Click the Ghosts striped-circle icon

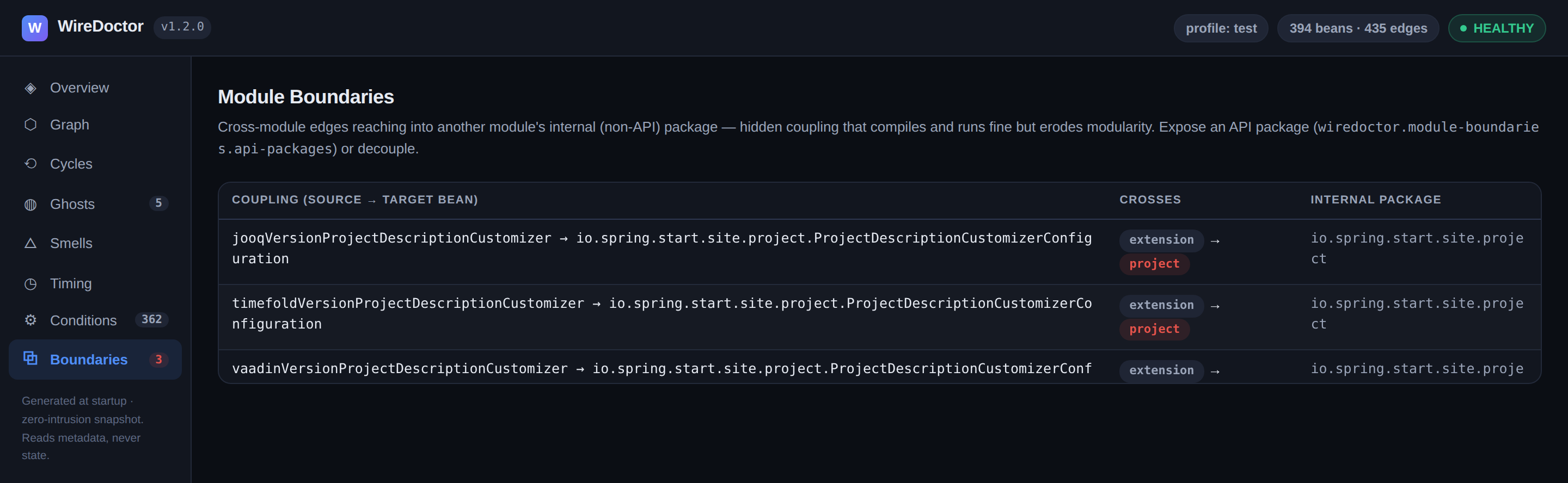point(30,205)
